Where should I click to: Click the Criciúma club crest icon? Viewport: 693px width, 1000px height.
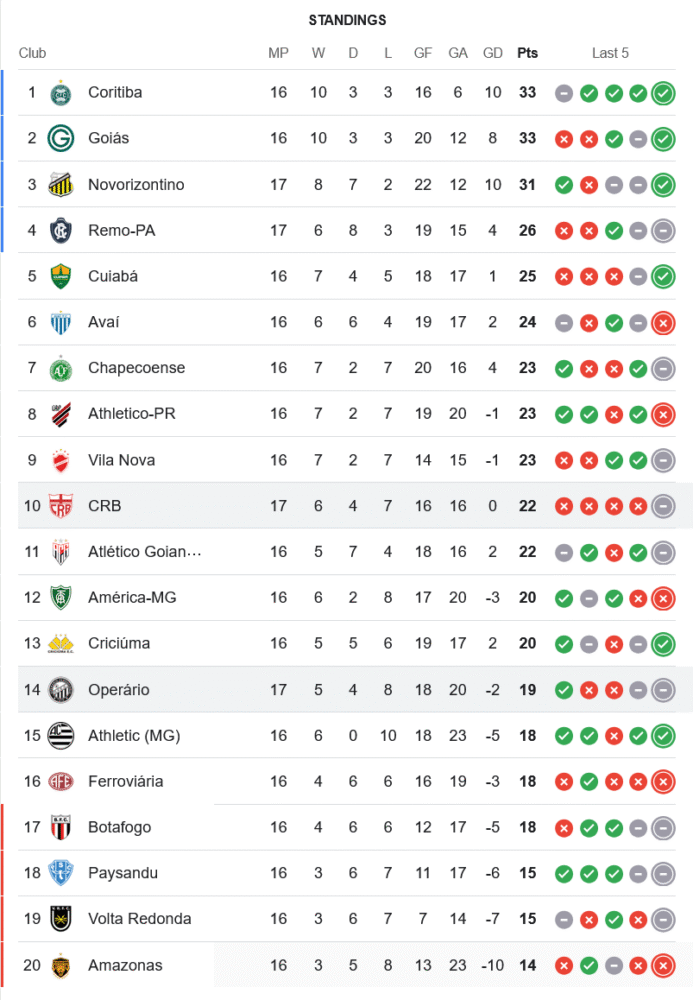(61, 644)
